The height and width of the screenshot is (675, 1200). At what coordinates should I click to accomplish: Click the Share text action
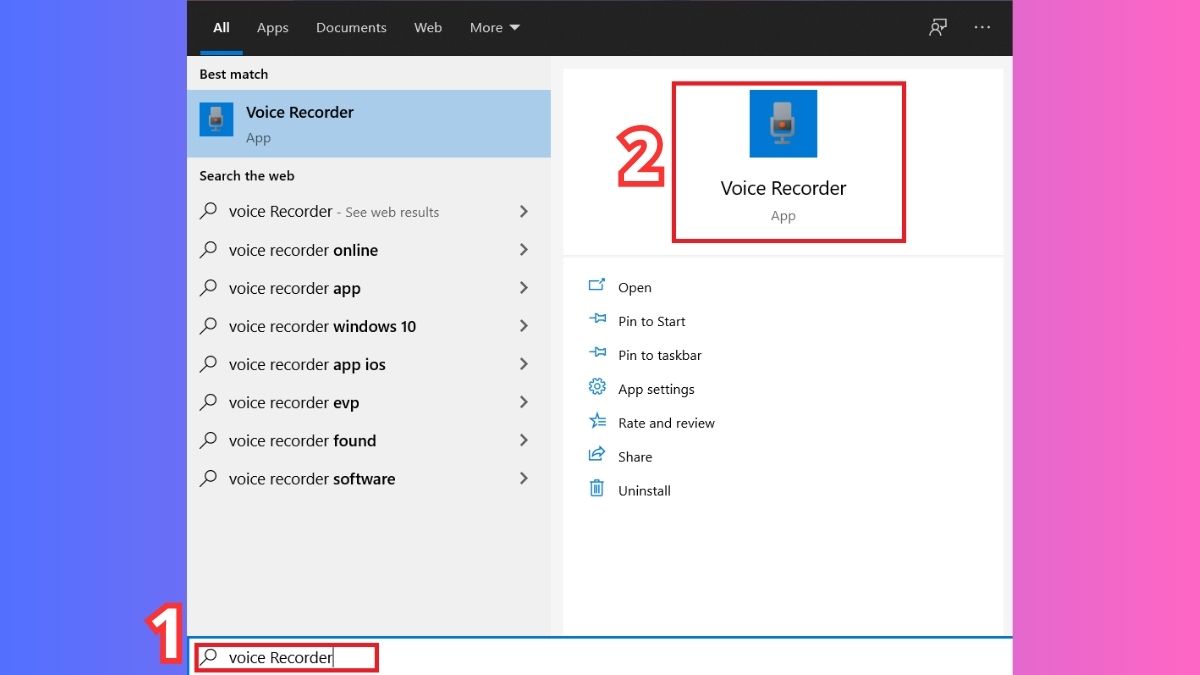[x=635, y=457]
